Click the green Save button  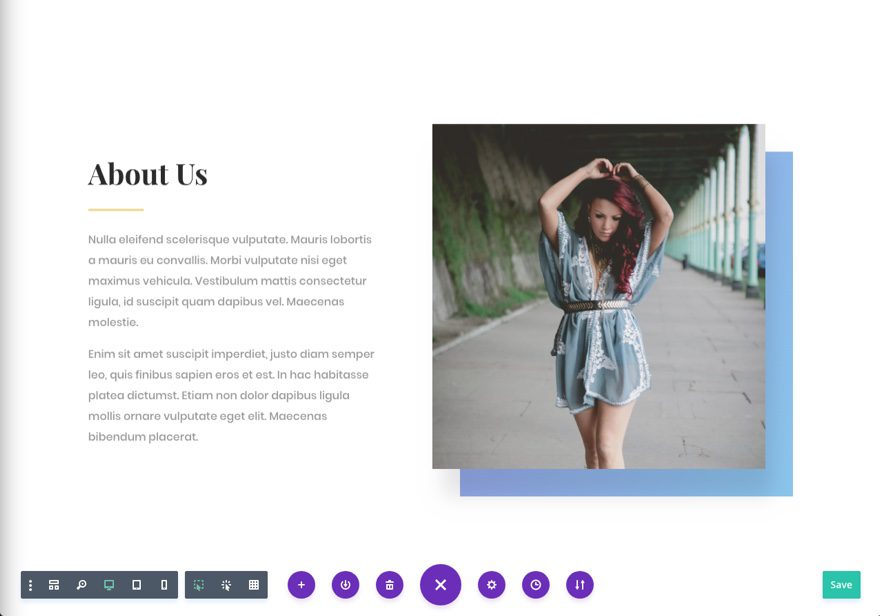click(x=841, y=585)
